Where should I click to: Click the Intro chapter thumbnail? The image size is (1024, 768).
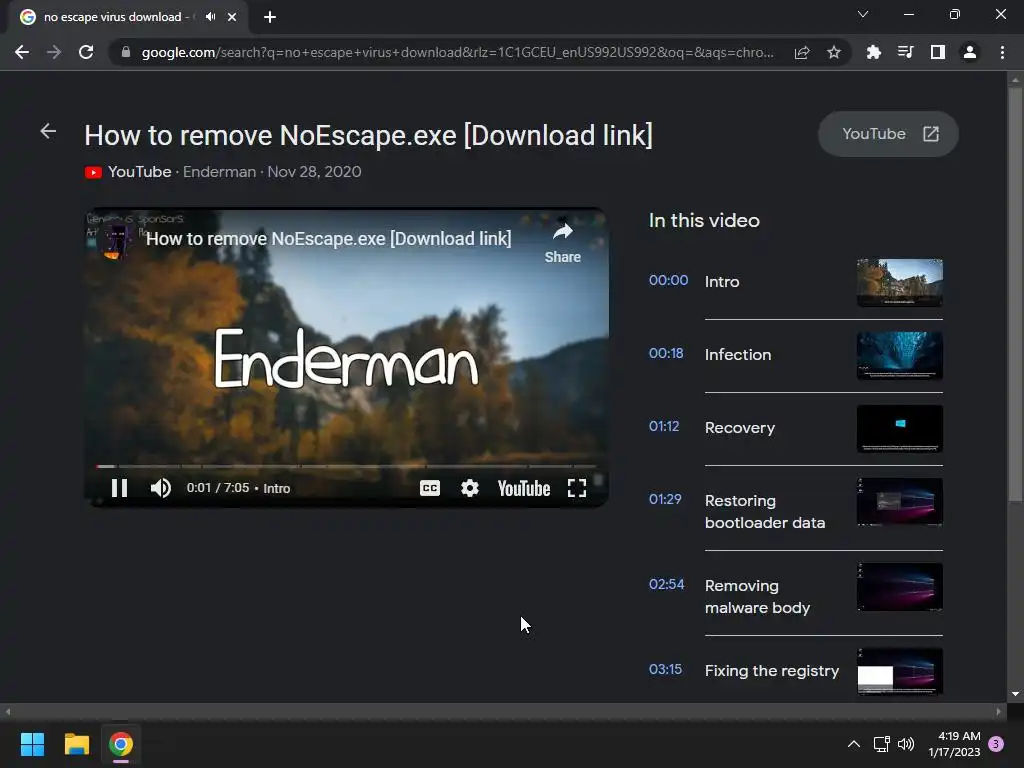[899, 282]
